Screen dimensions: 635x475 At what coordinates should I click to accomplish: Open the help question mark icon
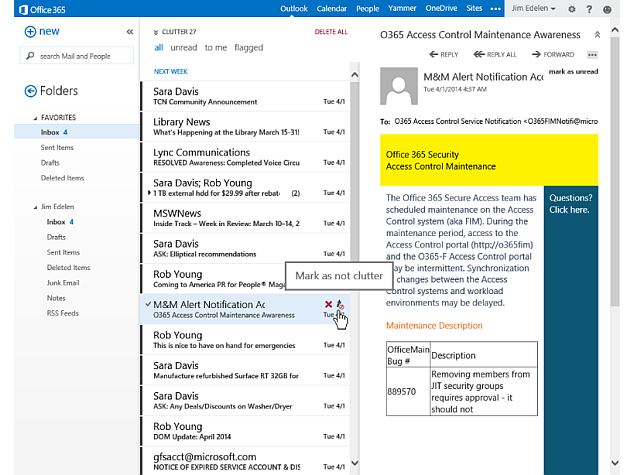click(589, 9)
